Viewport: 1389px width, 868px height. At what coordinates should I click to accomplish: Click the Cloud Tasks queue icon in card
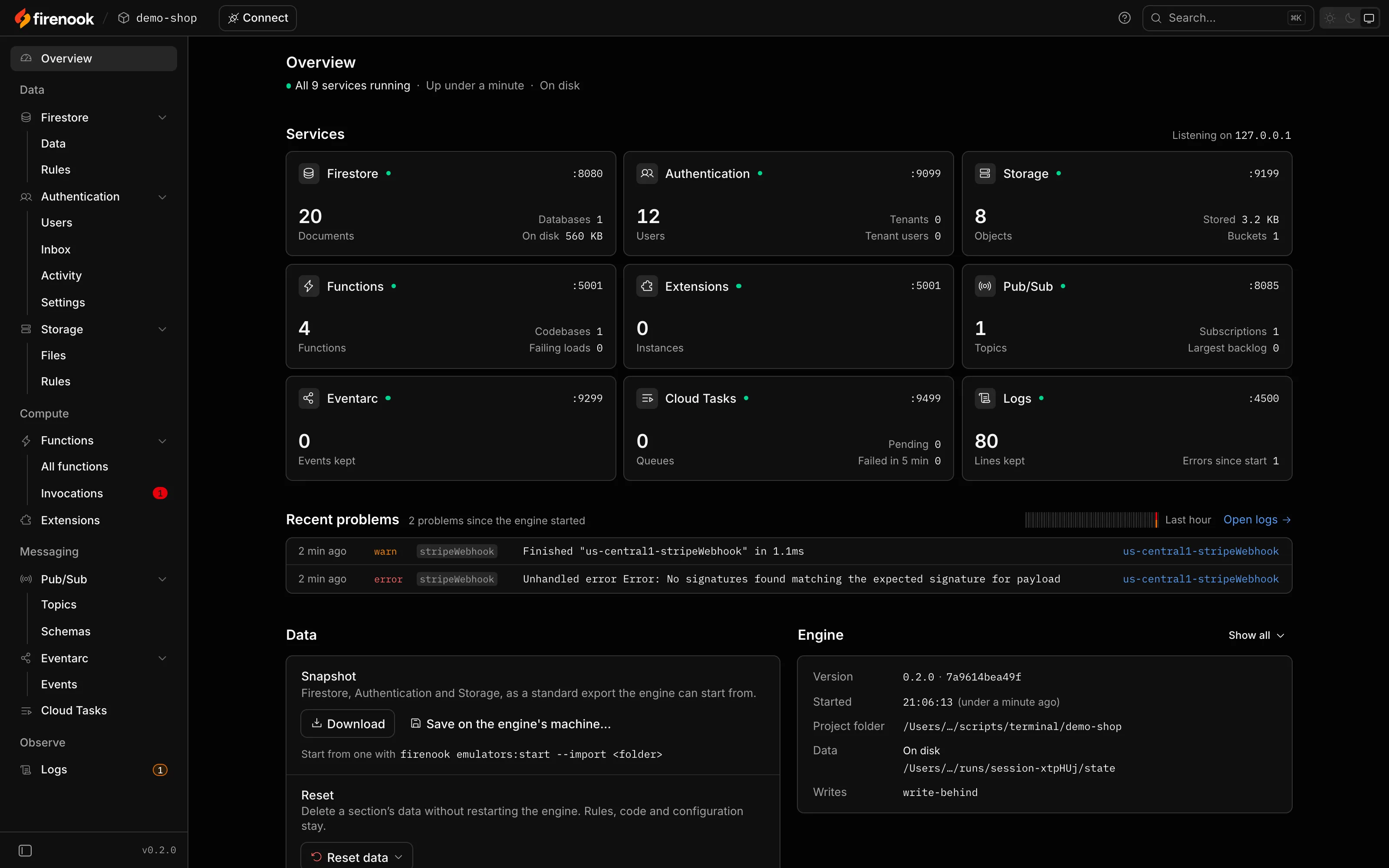[x=647, y=398]
